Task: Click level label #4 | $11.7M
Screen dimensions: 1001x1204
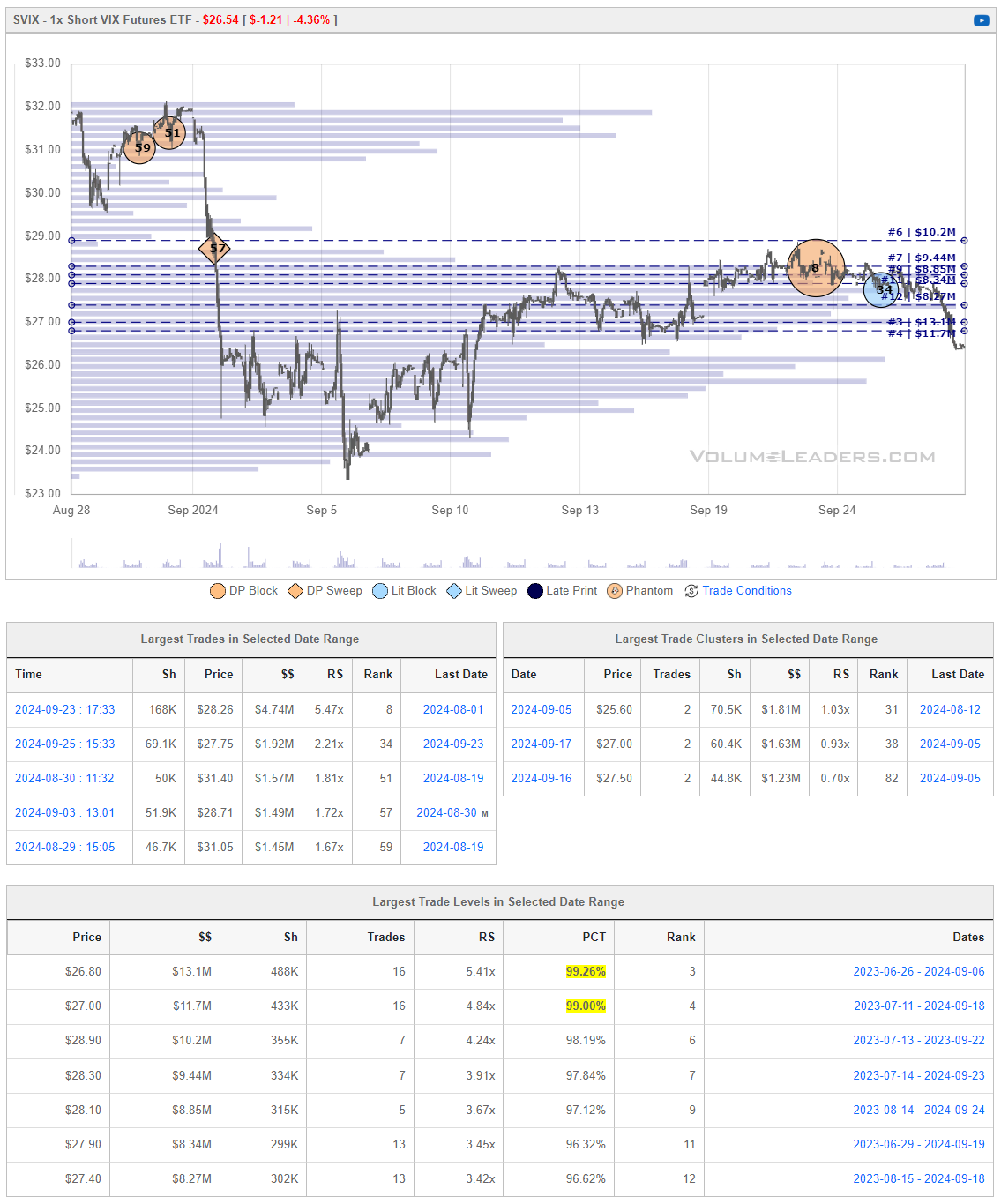Action: click(x=922, y=333)
